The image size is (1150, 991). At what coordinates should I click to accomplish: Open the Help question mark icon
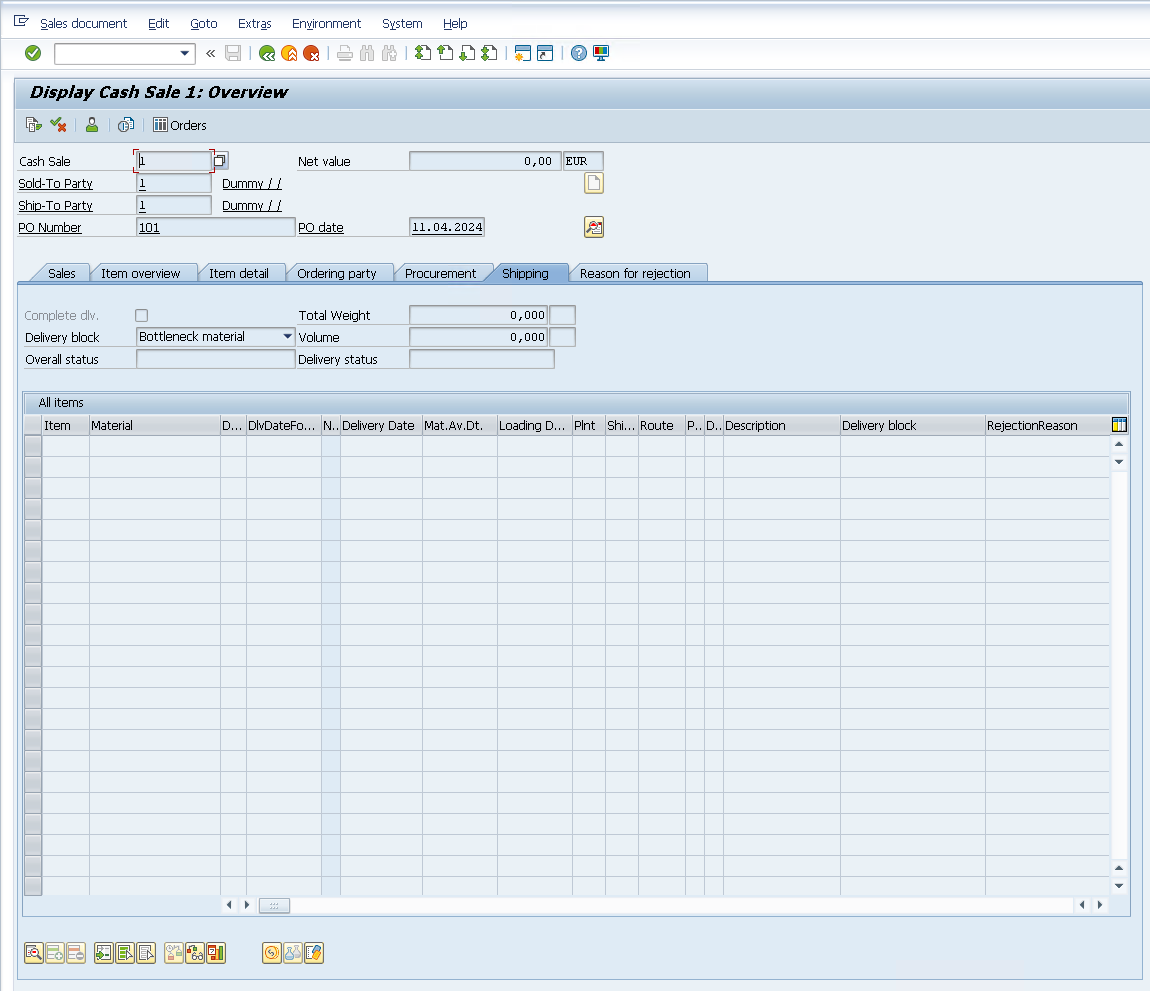point(578,53)
